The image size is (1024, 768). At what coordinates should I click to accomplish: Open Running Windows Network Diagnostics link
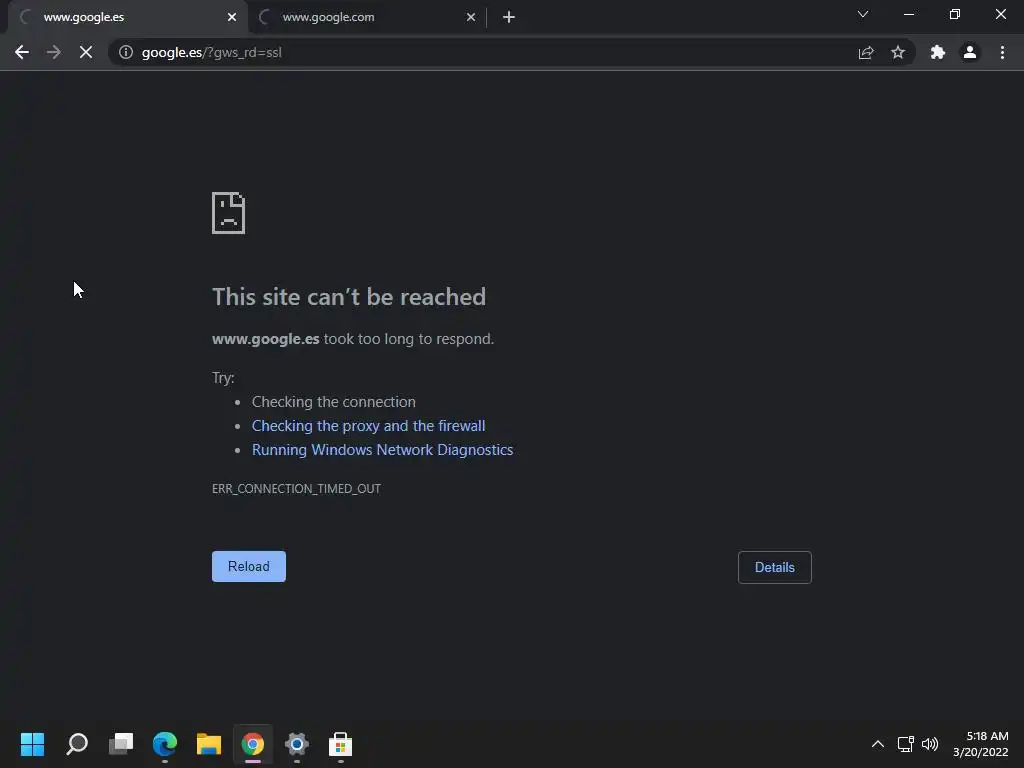(382, 450)
